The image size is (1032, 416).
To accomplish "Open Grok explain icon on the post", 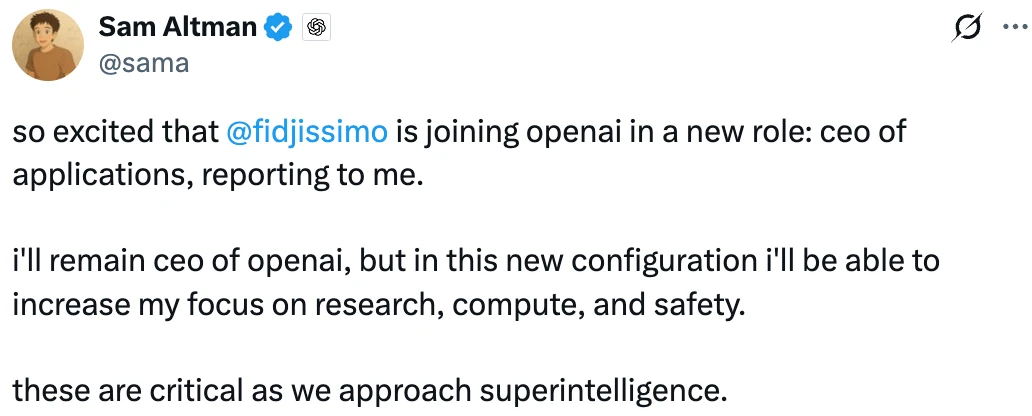I will tap(967, 28).
